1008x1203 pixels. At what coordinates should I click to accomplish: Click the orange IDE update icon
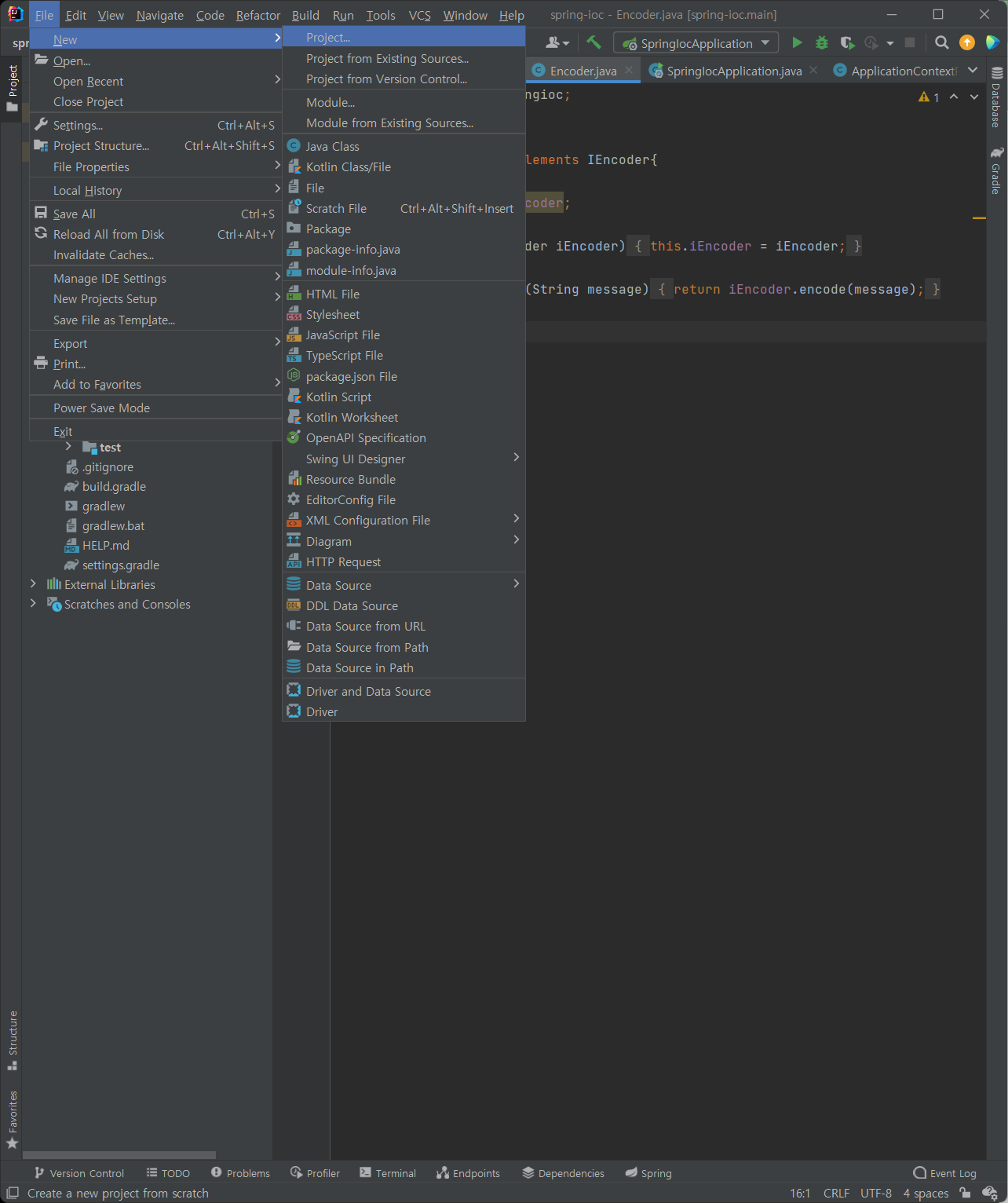click(967, 42)
